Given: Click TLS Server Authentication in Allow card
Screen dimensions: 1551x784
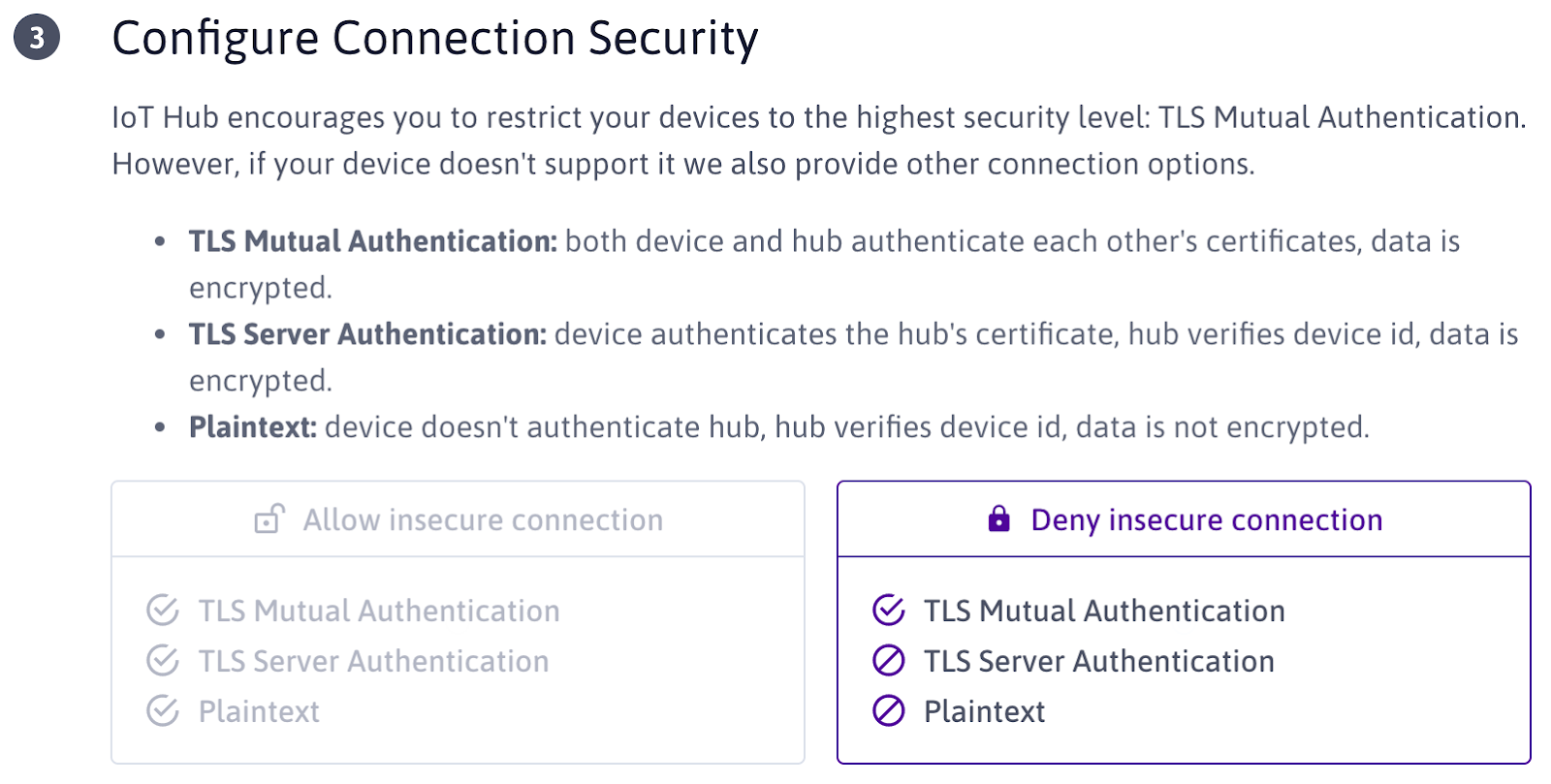Looking at the screenshot, I should pyautogui.click(x=373, y=661).
